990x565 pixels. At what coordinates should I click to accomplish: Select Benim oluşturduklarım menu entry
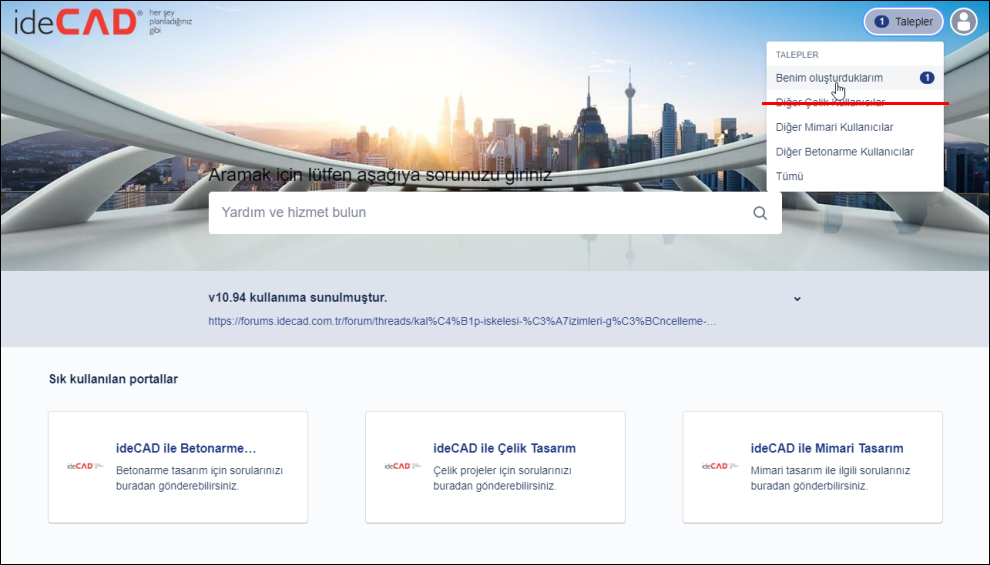click(x=855, y=78)
